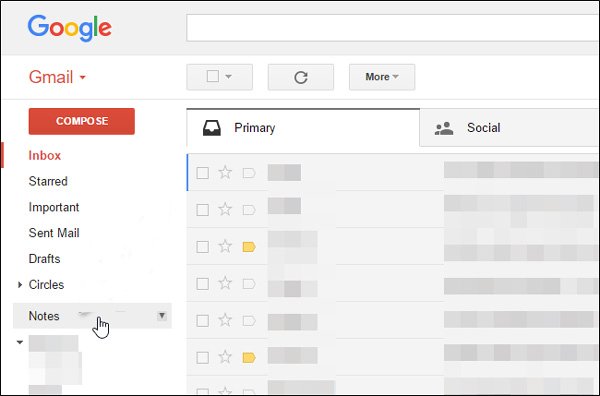Star the fourth email in the list

click(x=225, y=284)
